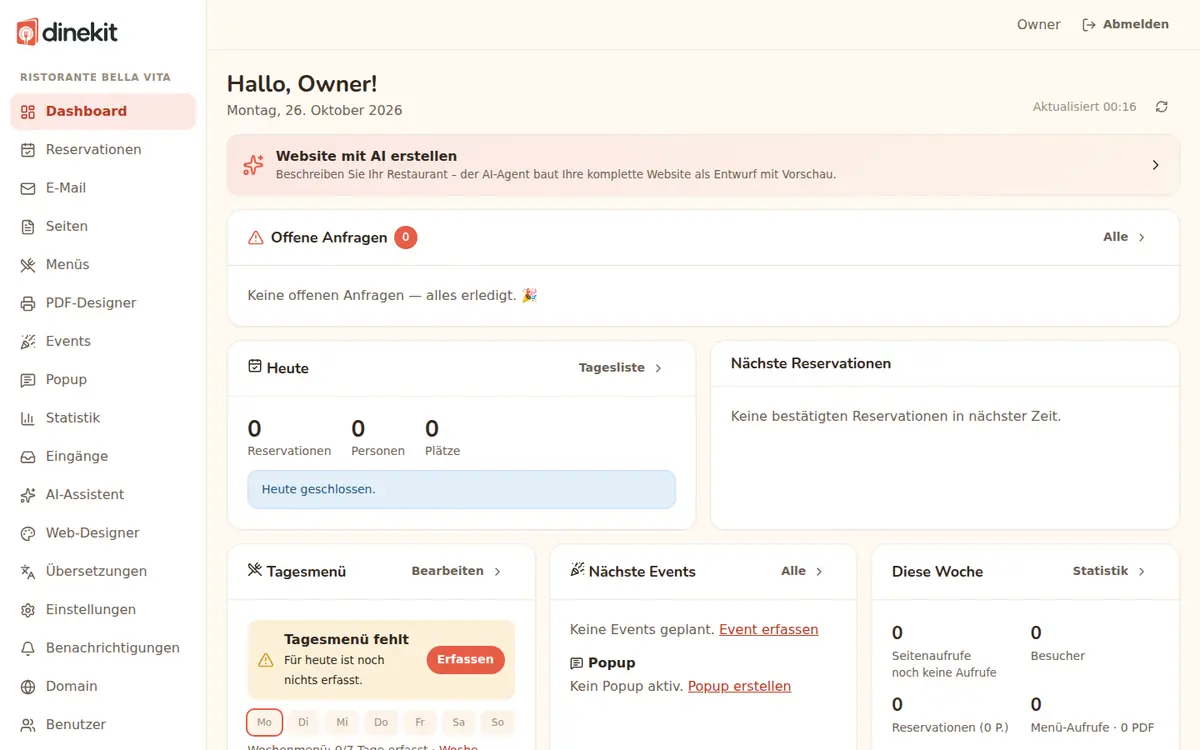Click chevron next to Statistik in Diese Woche
The height and width of the screenshot is (750, 1200).
point(1142,571)
